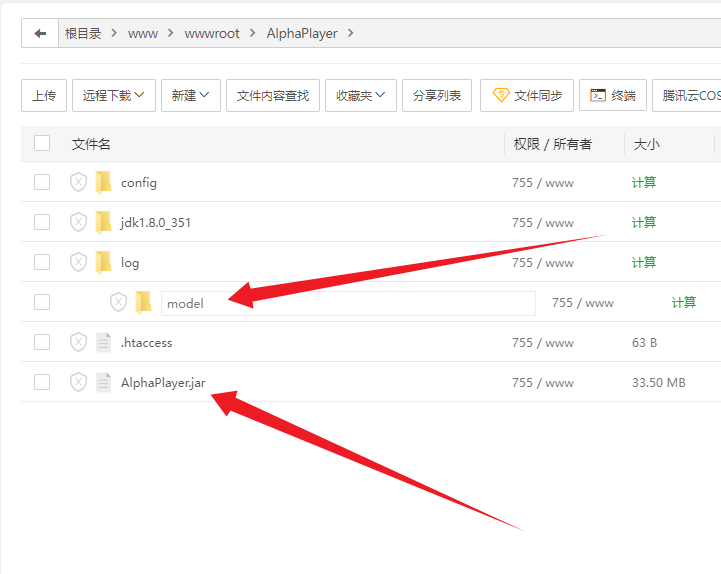The height and width of the screenshot is (574, 721).
Task: Click the chevron after wwwroot in the breadcrumb
Action: click(252, 33)
